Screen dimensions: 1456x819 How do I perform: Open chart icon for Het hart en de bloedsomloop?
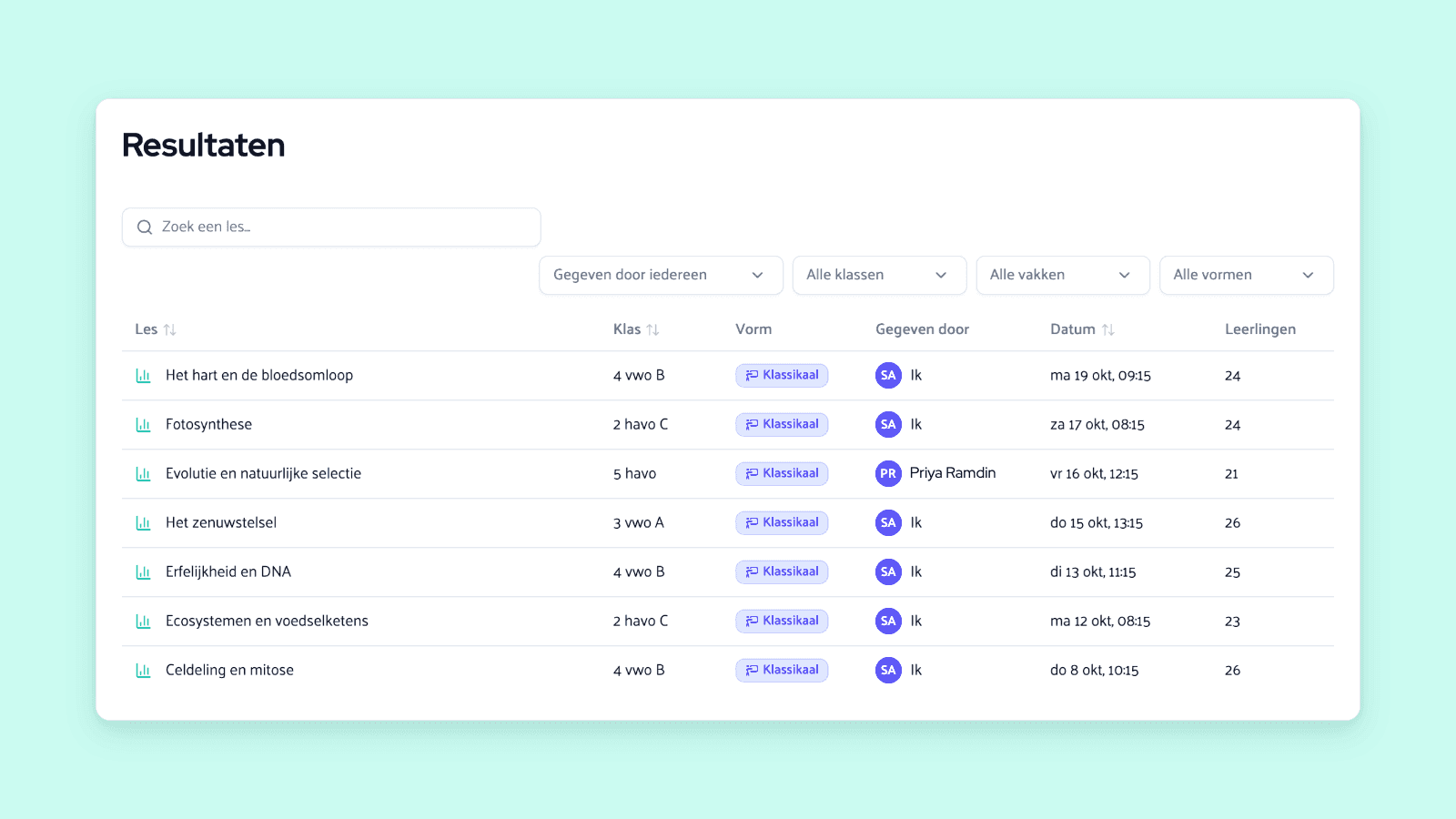click(143, 376)
